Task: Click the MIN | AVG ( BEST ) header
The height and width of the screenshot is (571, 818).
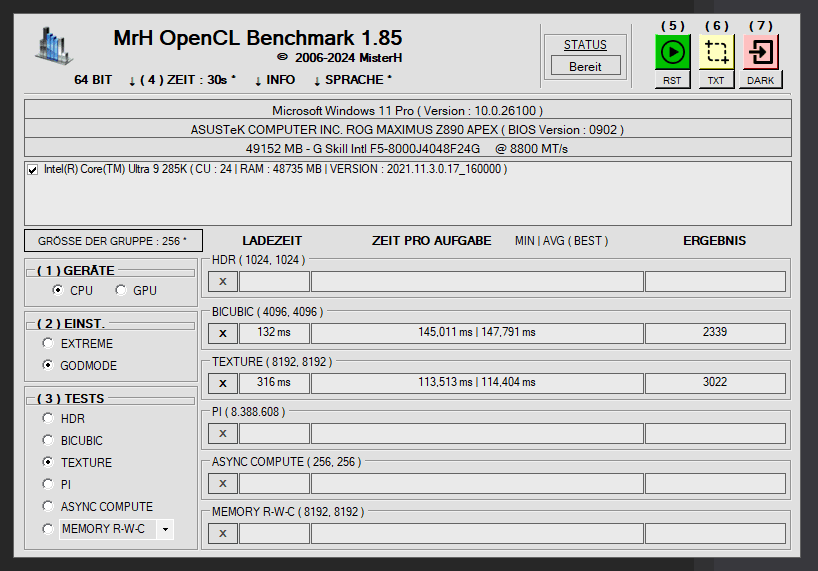Action: [x=561, y=241]
